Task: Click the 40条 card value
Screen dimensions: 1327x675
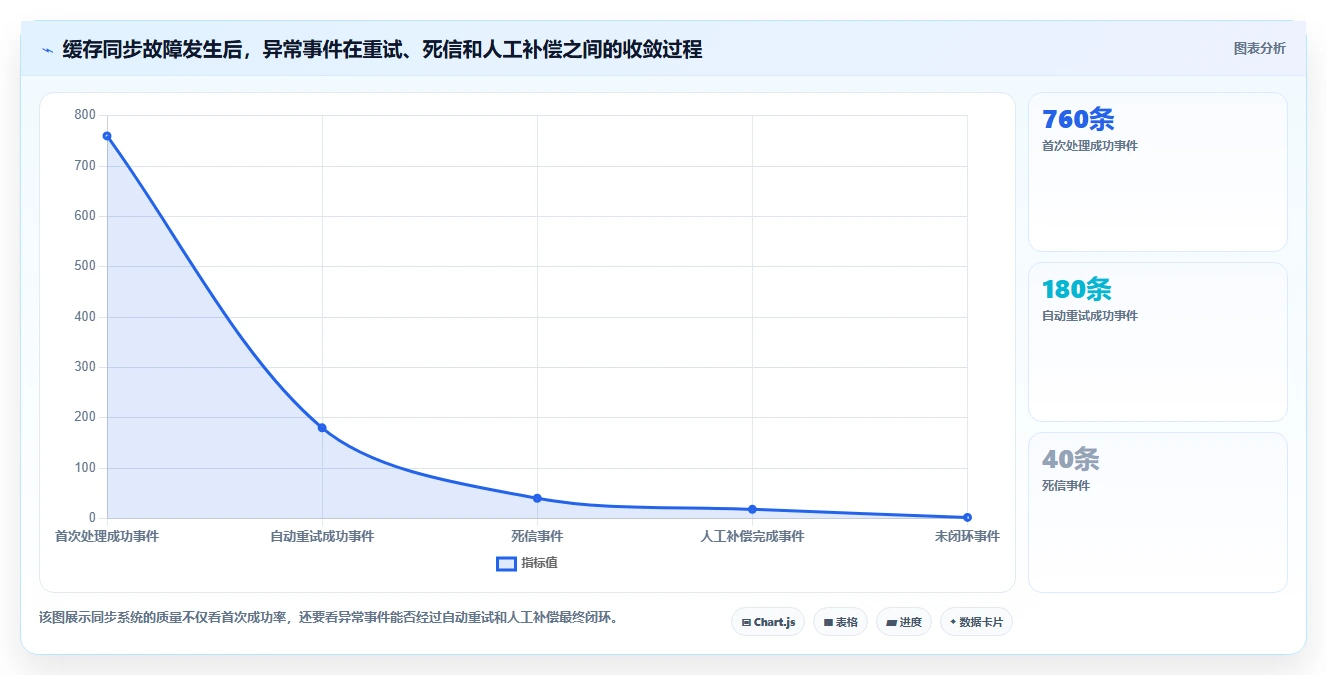Action: [1071, 459]
